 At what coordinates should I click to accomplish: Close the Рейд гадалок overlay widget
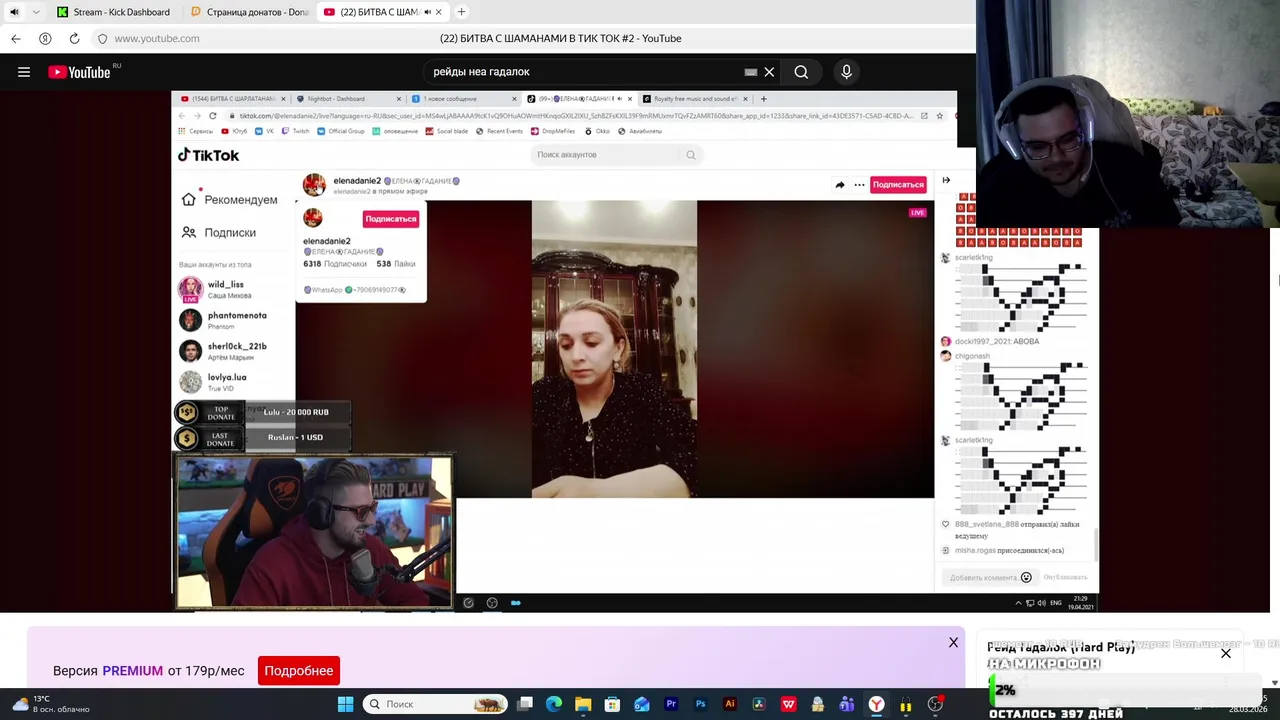[1226, 653]
